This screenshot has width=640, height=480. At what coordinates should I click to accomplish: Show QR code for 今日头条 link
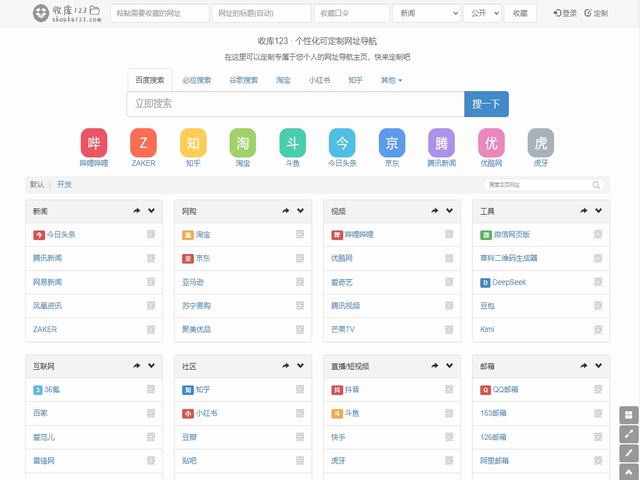(151, 234)
